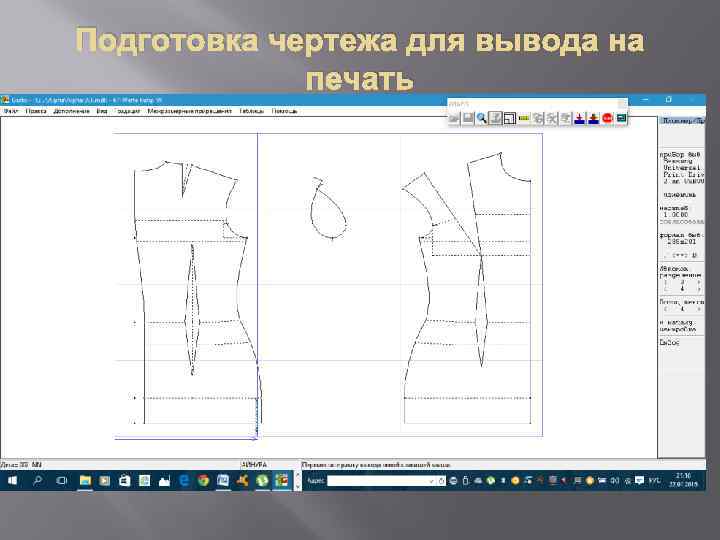This screenshot has width=720, height=540.
Task: Click the second blue-red arrow icon
Action: coord(593,118)
